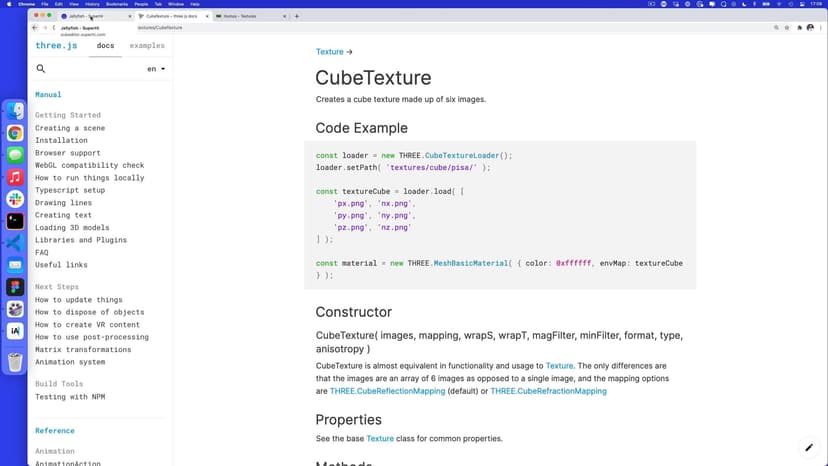The height and width of the screenshot is (466, 828).
Task: Open Visual Studio Code from the dock
Action: pos(15,243)
